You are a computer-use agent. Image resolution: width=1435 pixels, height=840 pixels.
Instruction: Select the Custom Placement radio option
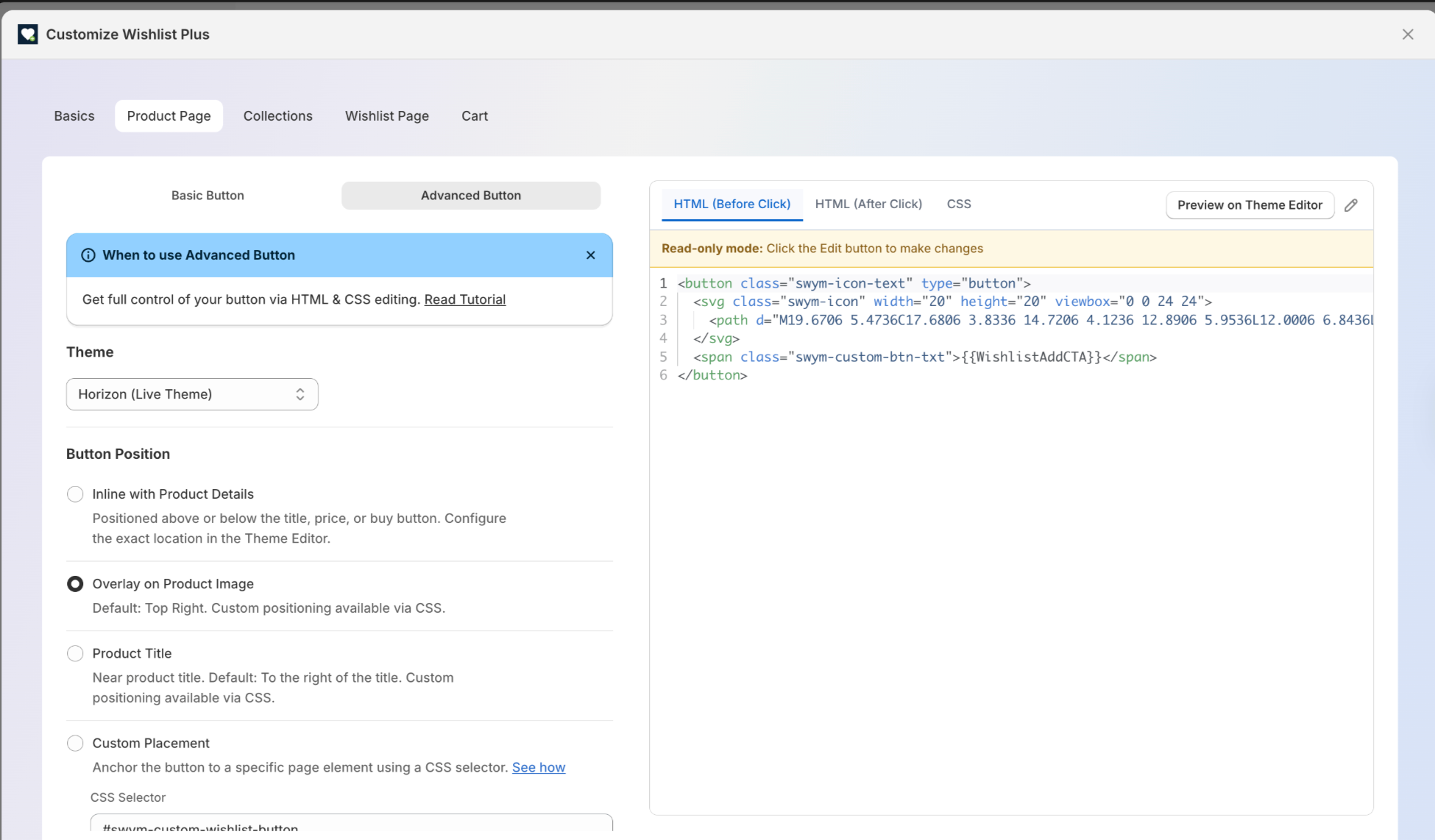75,744
